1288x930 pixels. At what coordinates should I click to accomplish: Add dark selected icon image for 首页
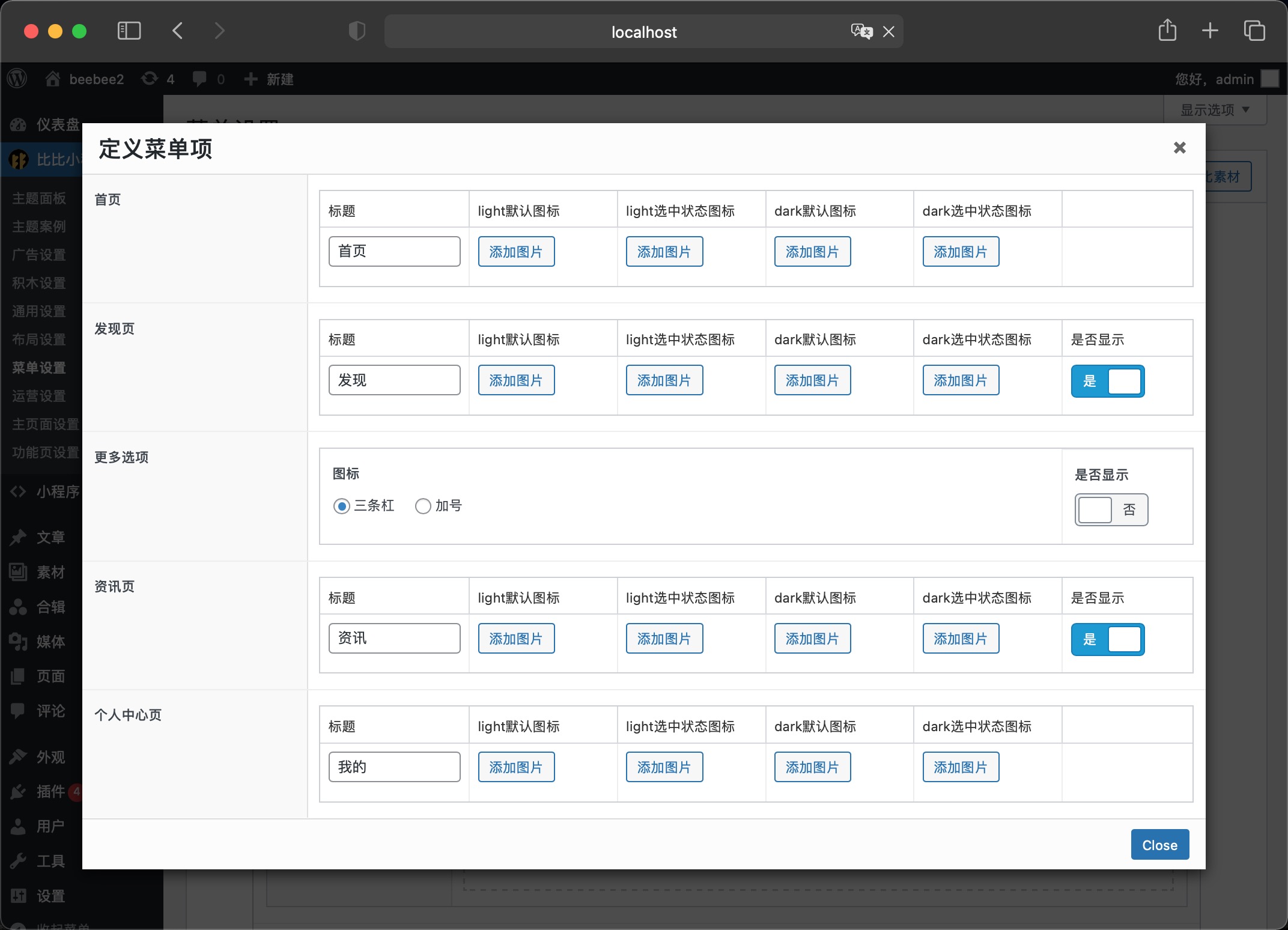point(961,251)
